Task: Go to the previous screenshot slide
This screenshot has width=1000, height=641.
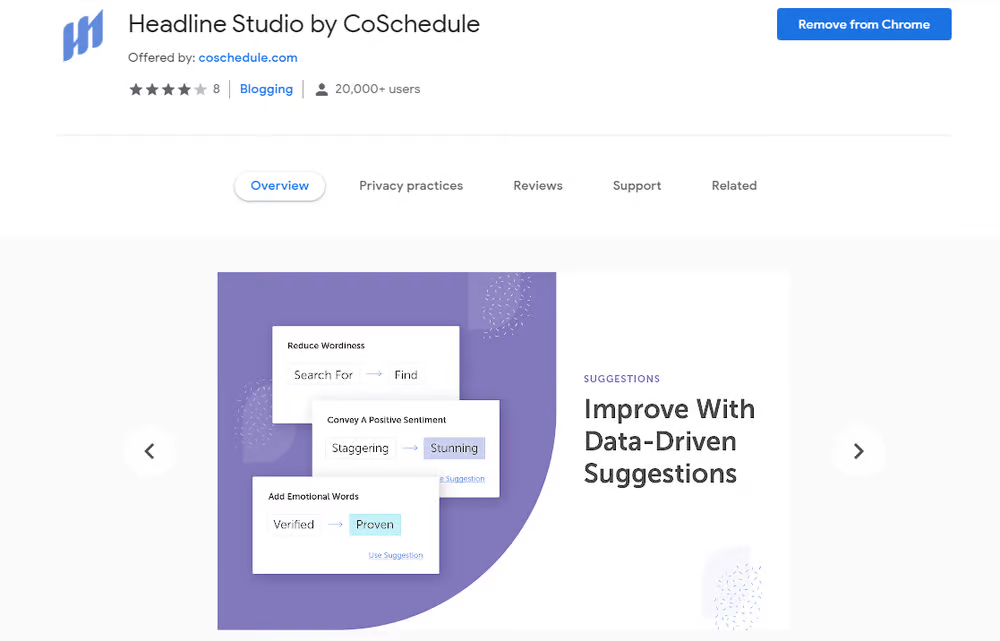Action: (150, 451)
